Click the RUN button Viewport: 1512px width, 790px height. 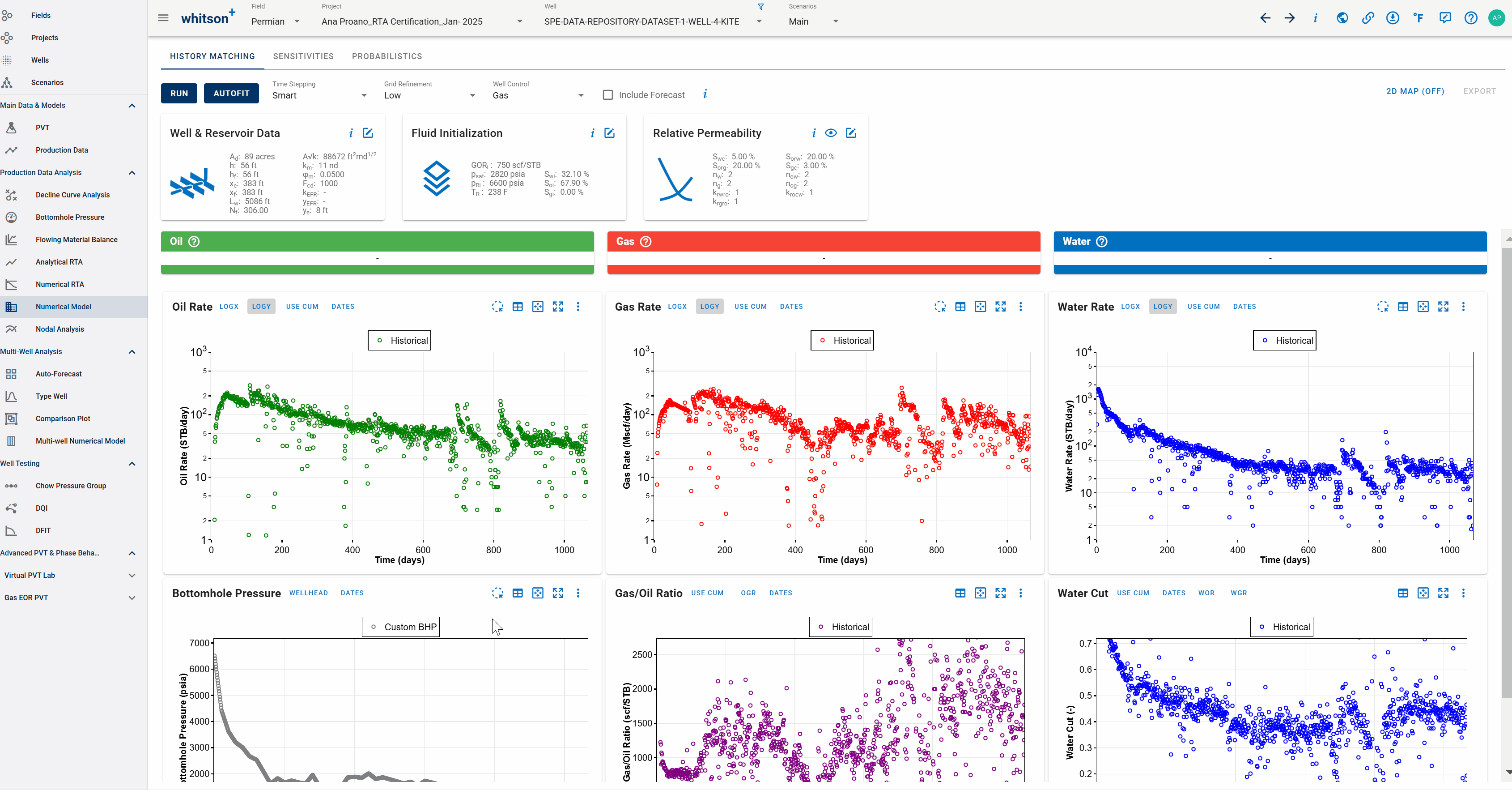pyautogui.click(x=179, y=94)
